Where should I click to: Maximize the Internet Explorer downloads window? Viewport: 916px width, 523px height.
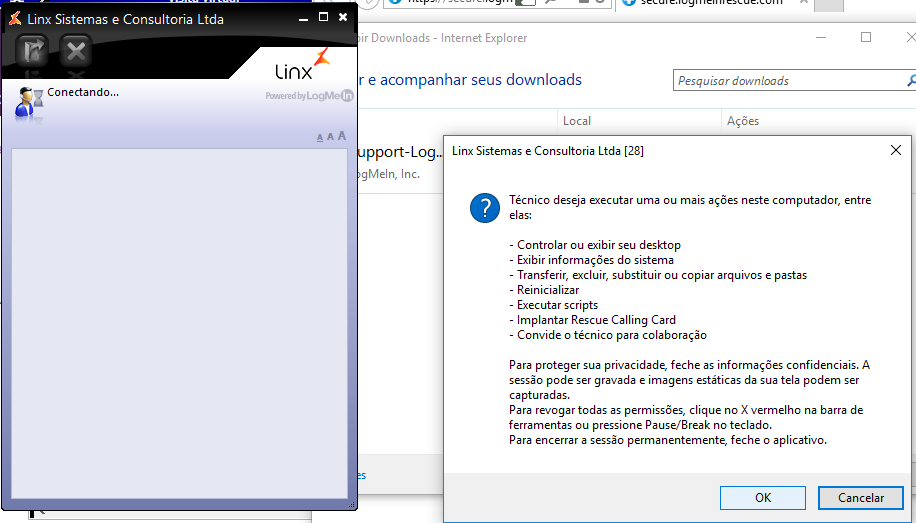[866, 37]
